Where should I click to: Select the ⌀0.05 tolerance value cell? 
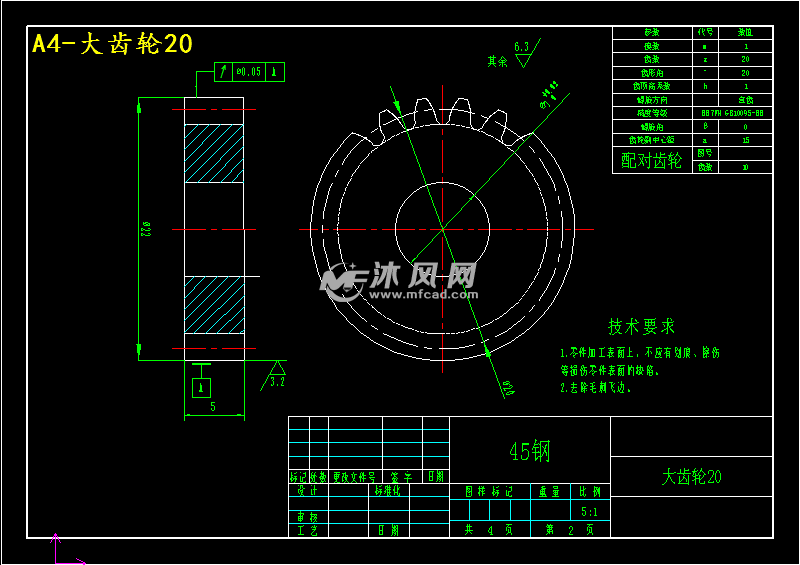click(x=249, y=72)
